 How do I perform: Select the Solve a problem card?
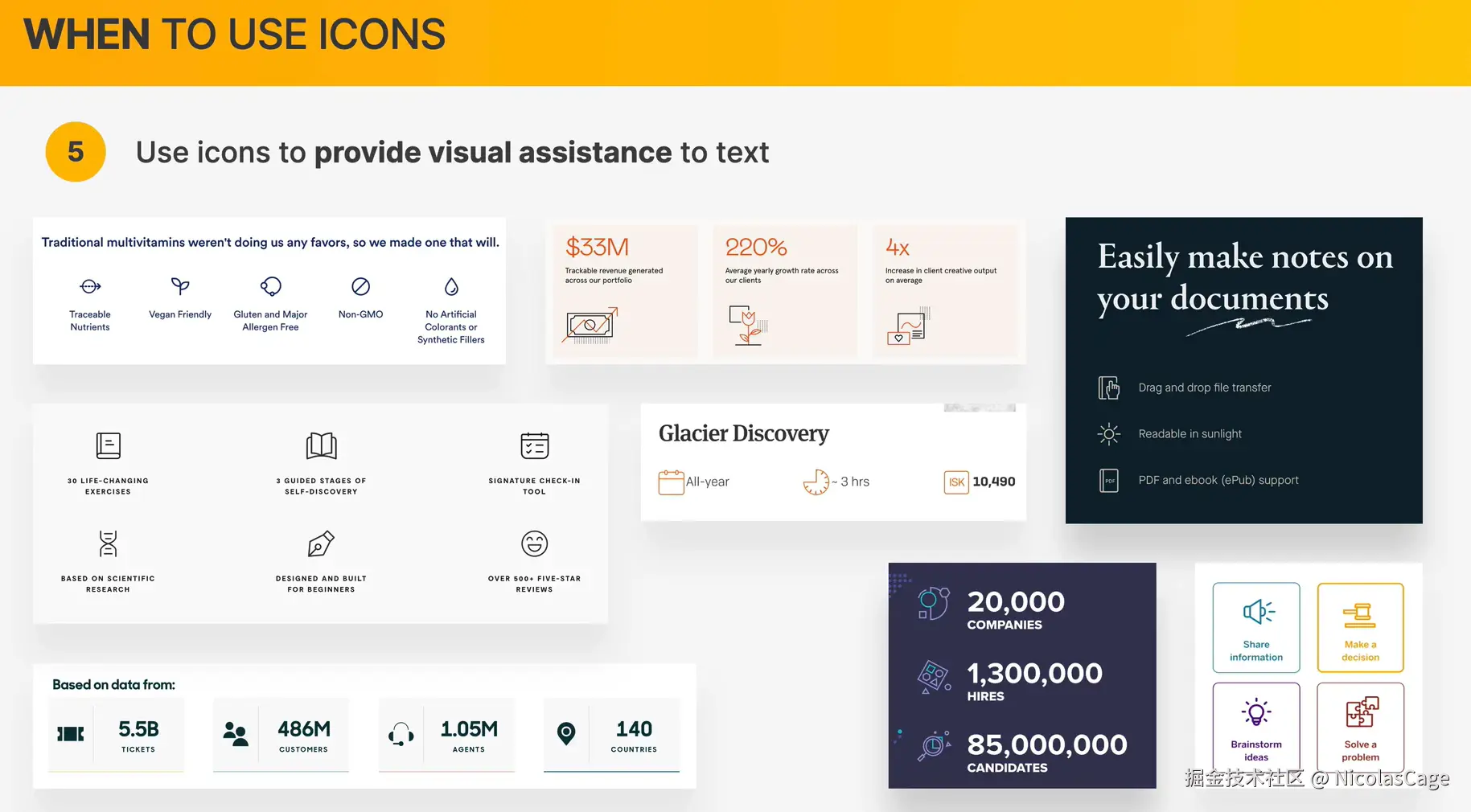pos(1360,728)
